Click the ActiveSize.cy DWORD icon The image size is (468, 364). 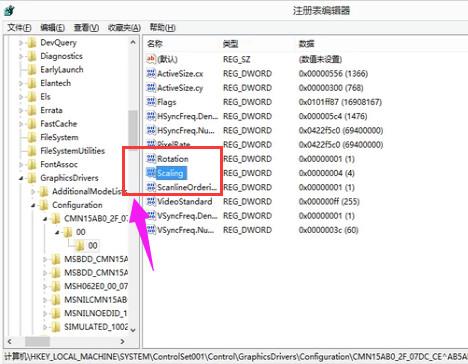coord(151,88)
